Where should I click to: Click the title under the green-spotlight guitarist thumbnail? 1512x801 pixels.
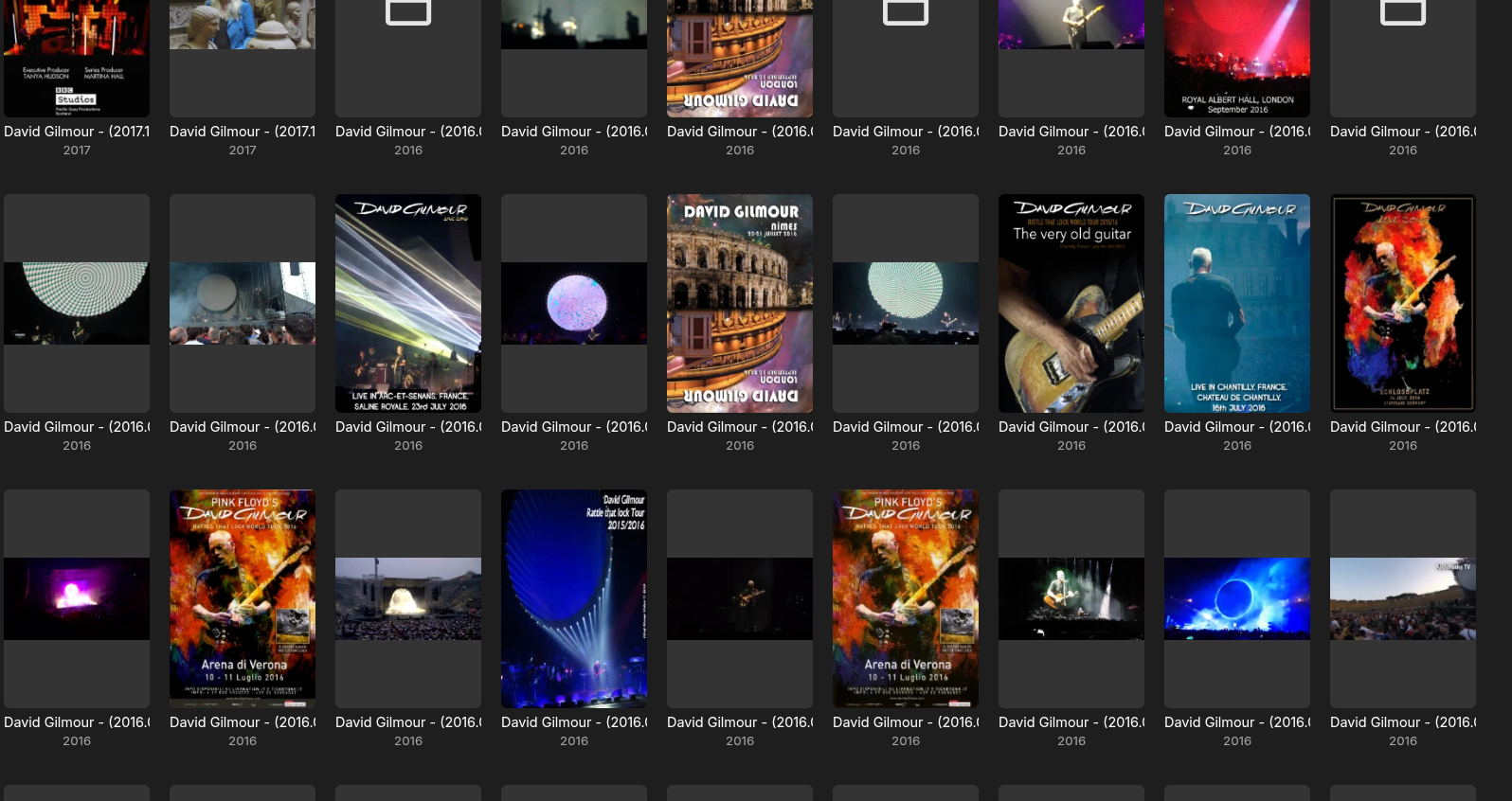click(x=1071, y=722)
